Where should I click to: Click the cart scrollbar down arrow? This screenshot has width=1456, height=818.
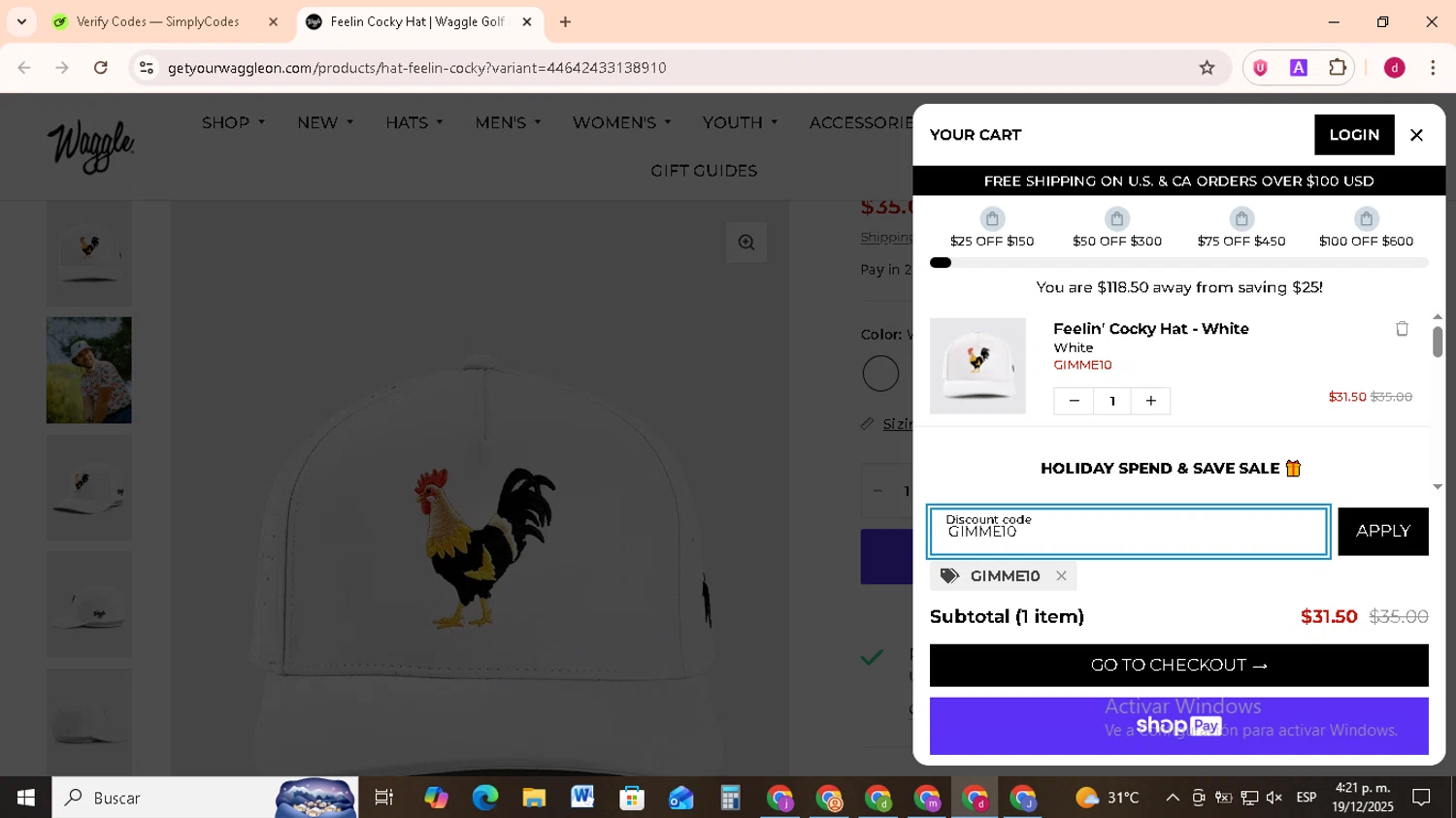[x=1438, y=487]
